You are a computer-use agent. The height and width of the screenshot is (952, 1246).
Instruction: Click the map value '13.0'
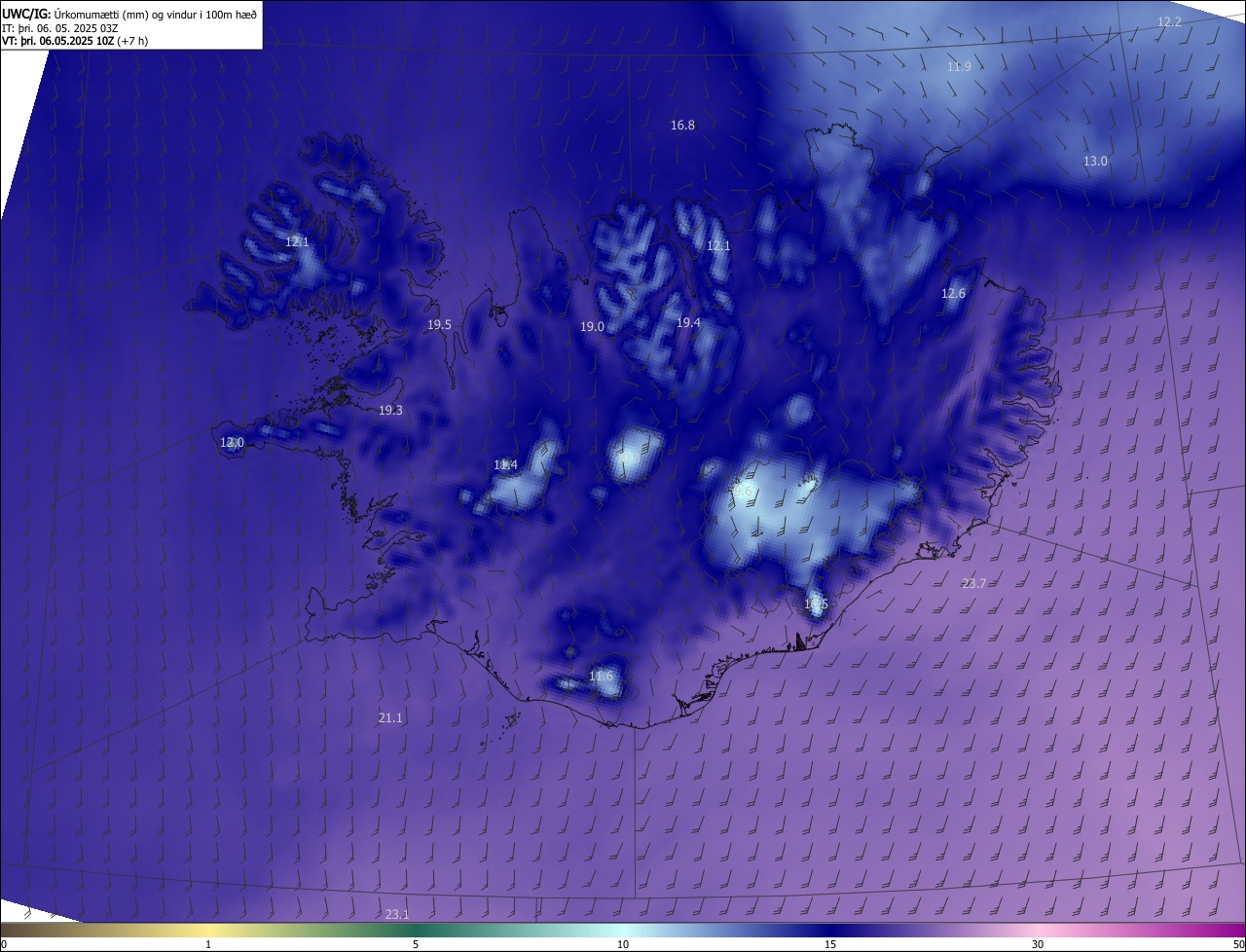coord(1095,161)
